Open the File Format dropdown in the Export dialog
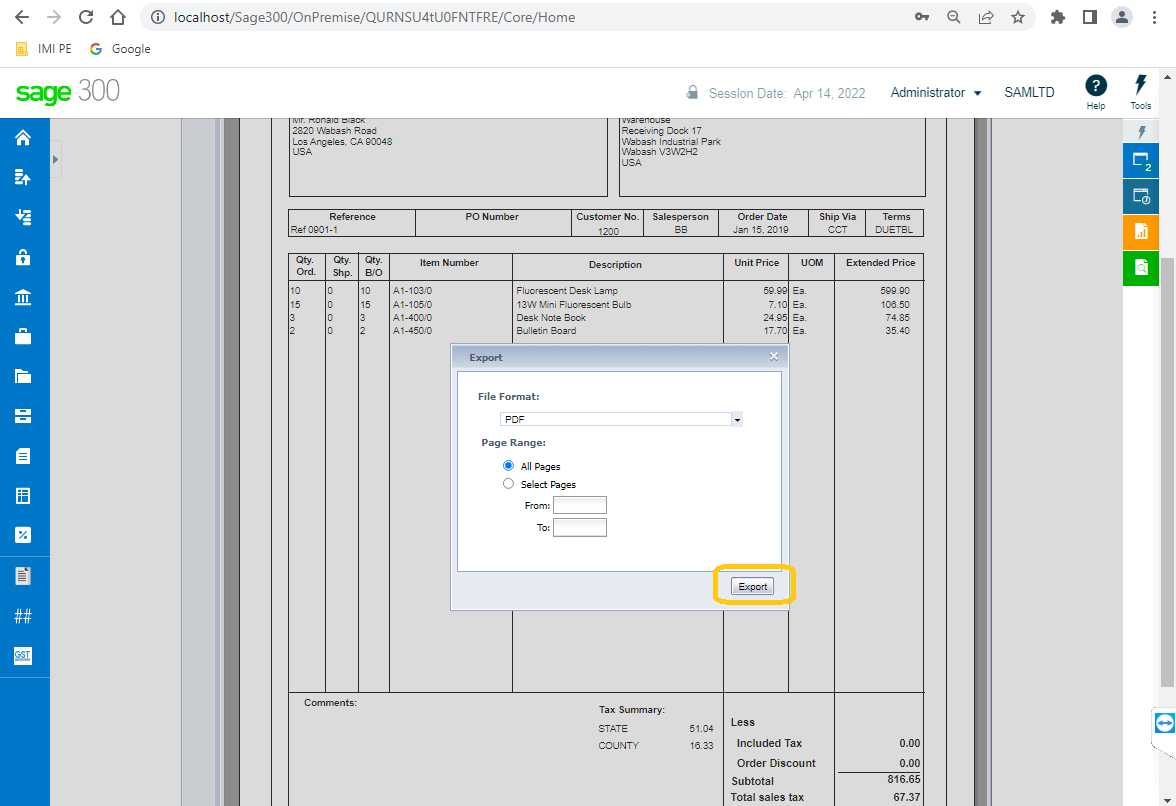Image resolution: width=1176 pixels, height=806 pixels. (737, 419)
